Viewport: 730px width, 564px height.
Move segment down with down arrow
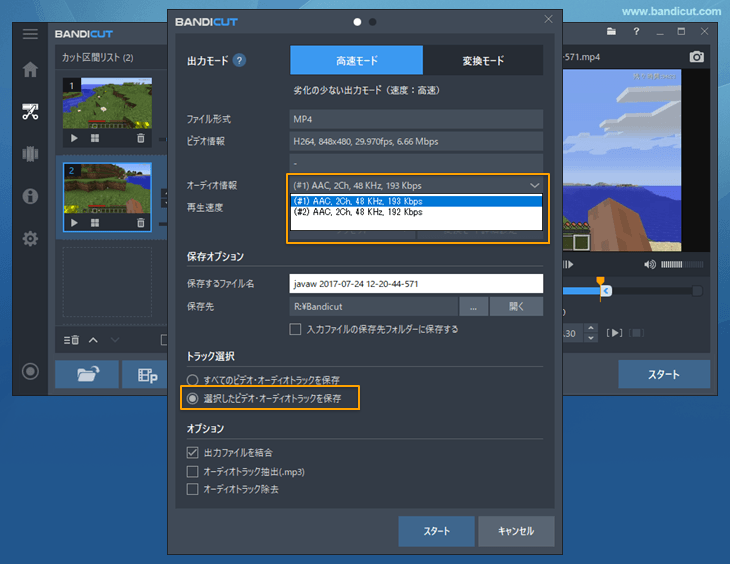click(115, 340)
